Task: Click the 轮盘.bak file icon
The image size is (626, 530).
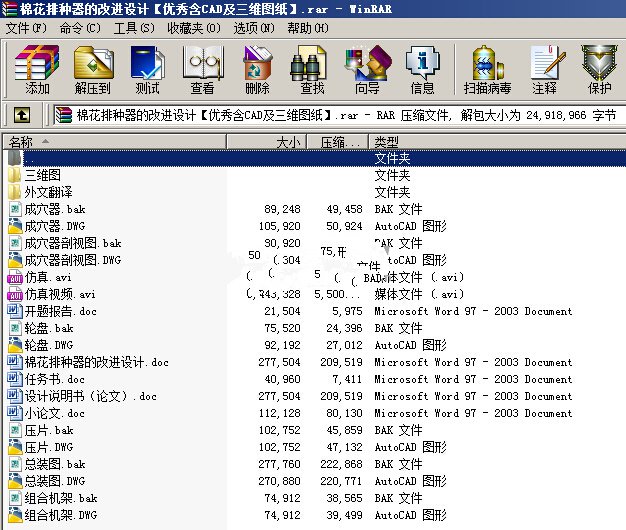Action: point(15,328)
